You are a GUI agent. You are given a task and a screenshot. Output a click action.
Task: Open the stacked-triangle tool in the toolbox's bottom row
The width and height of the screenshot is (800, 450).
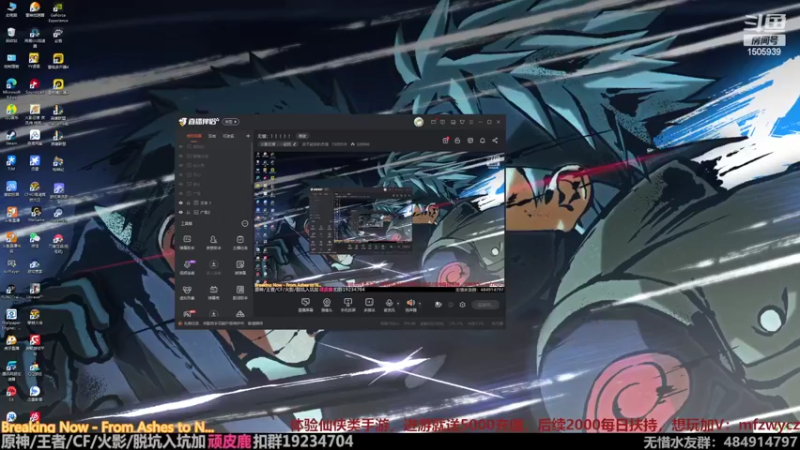[240, 314]
